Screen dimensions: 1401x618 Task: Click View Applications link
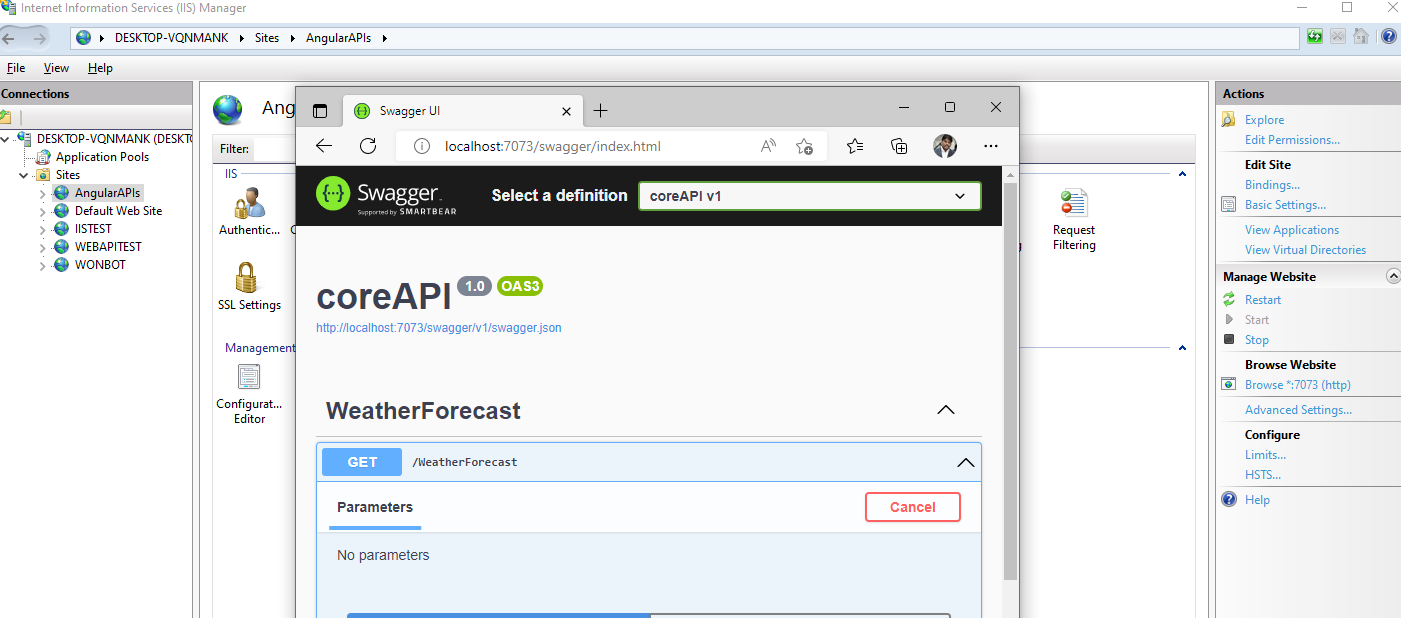(1292, 230)
